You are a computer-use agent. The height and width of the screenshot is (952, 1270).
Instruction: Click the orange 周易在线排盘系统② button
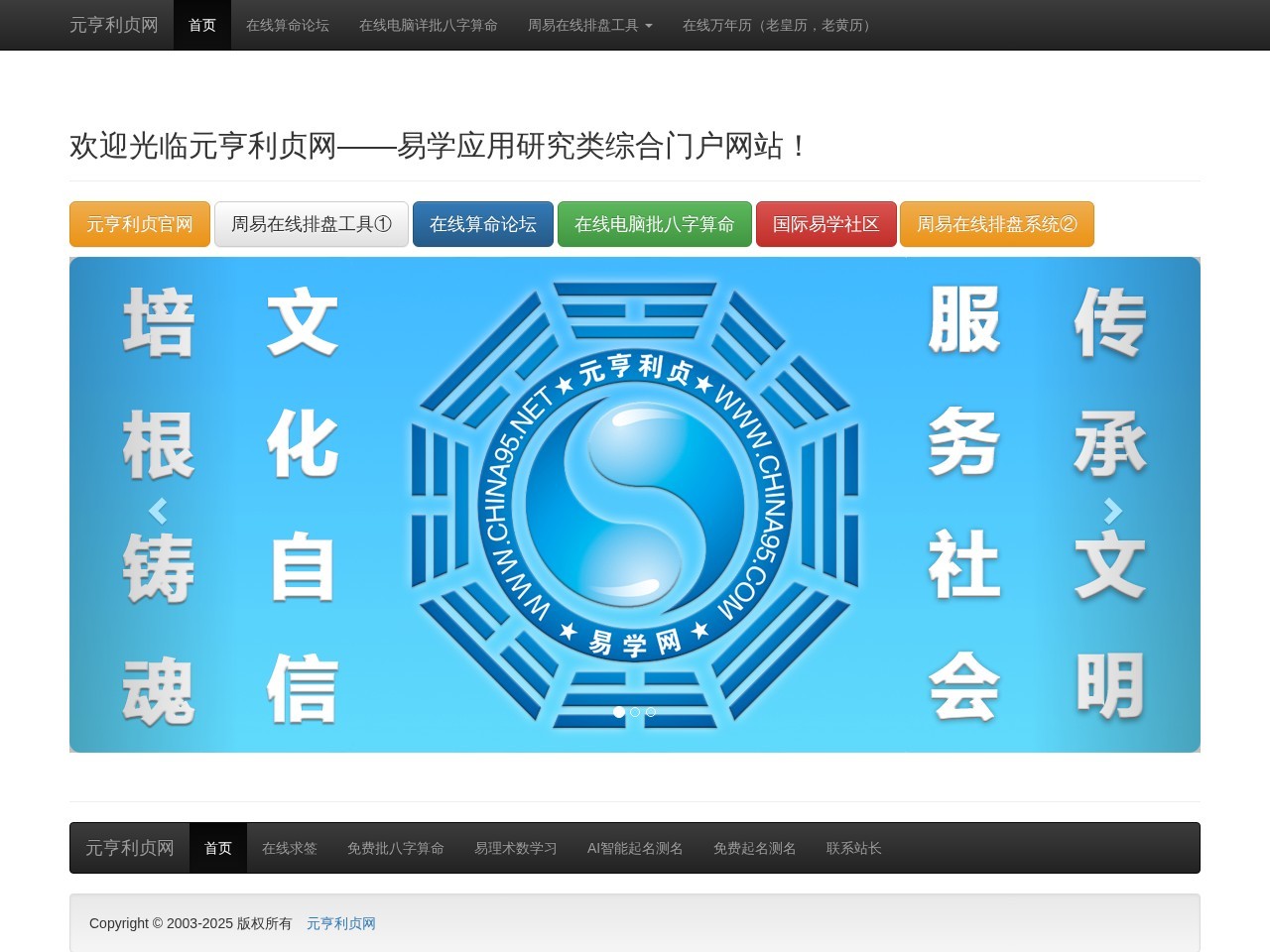(997, 224)
